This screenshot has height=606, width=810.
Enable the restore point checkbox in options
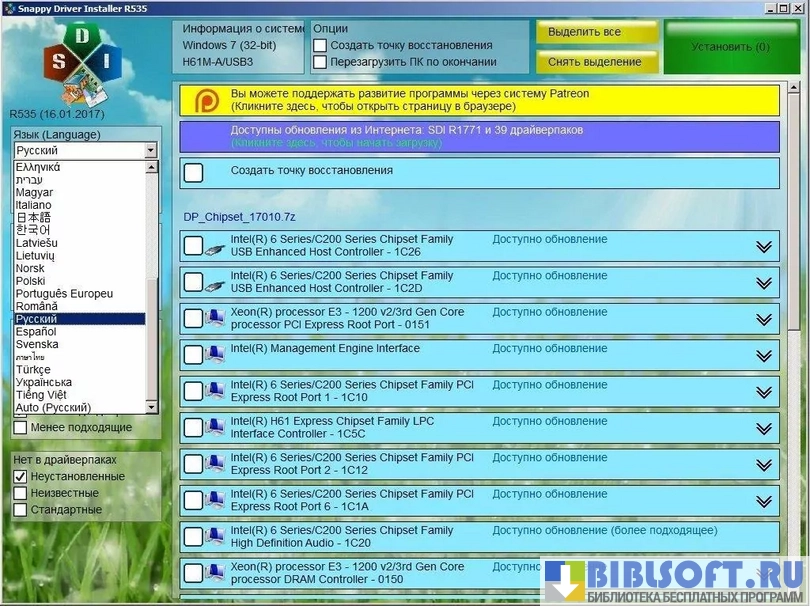pos(320,45)
